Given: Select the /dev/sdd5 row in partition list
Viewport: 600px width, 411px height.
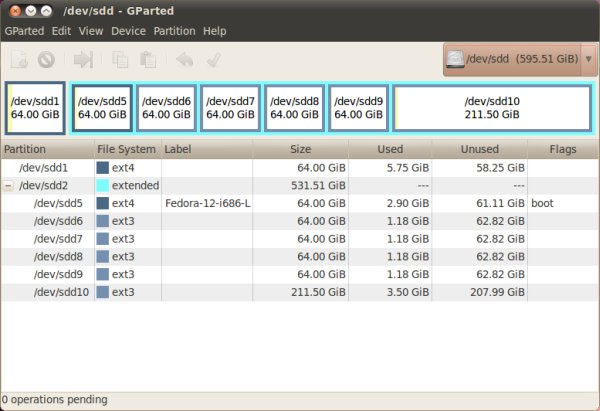Looking at the screenshot, I should pyautogui.click(x=300, y=203).
